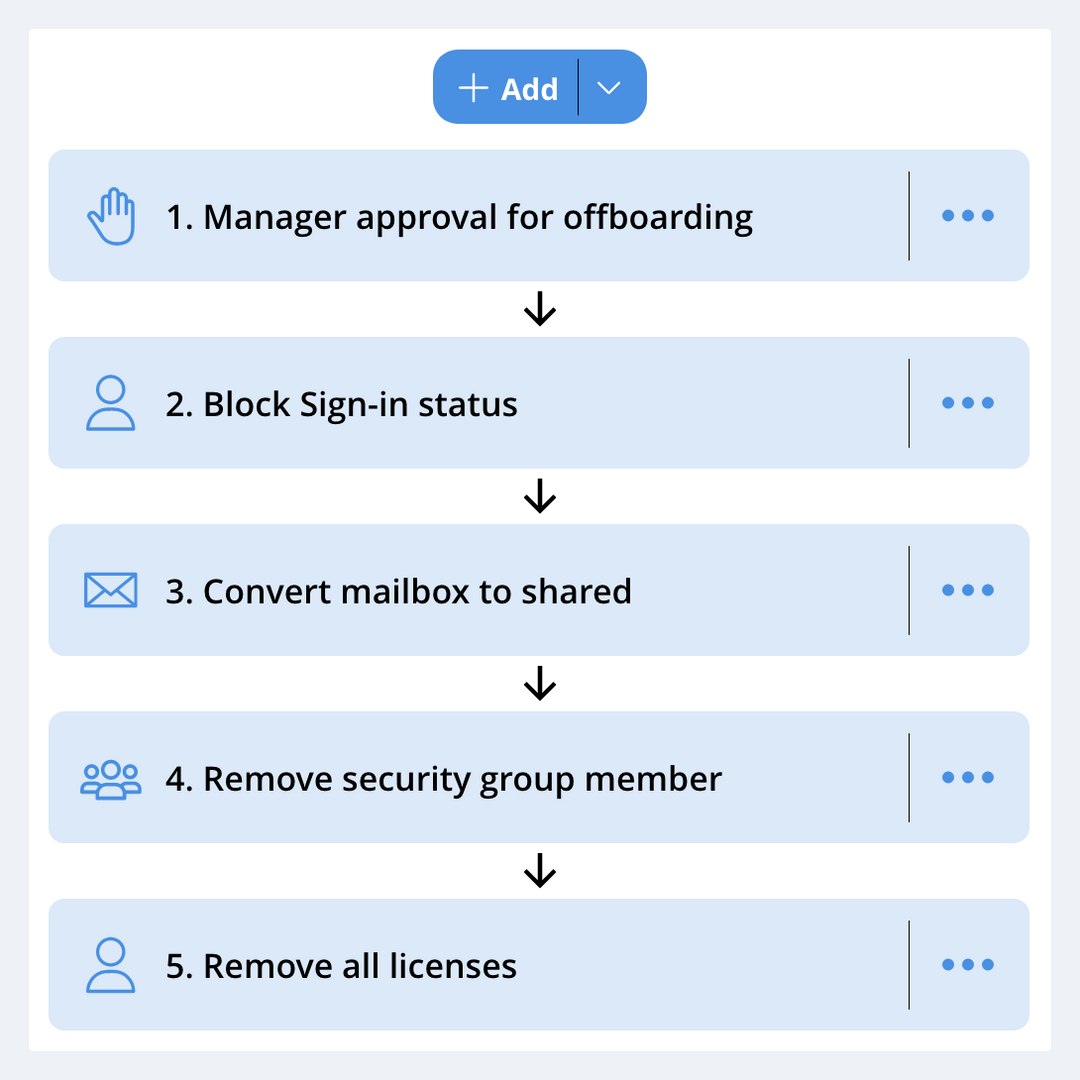The image size is (1080, 1080).
Task: Expand the Add button dropdown chevron
Action: 611,88
